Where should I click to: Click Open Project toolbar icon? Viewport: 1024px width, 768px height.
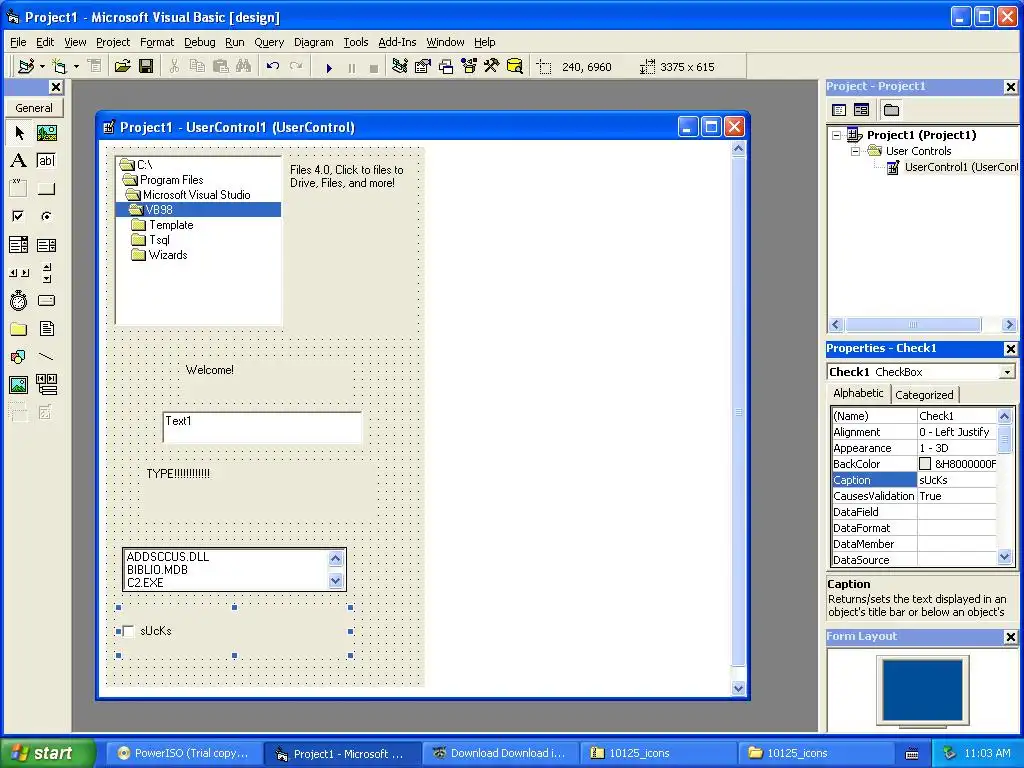point(122,67)
